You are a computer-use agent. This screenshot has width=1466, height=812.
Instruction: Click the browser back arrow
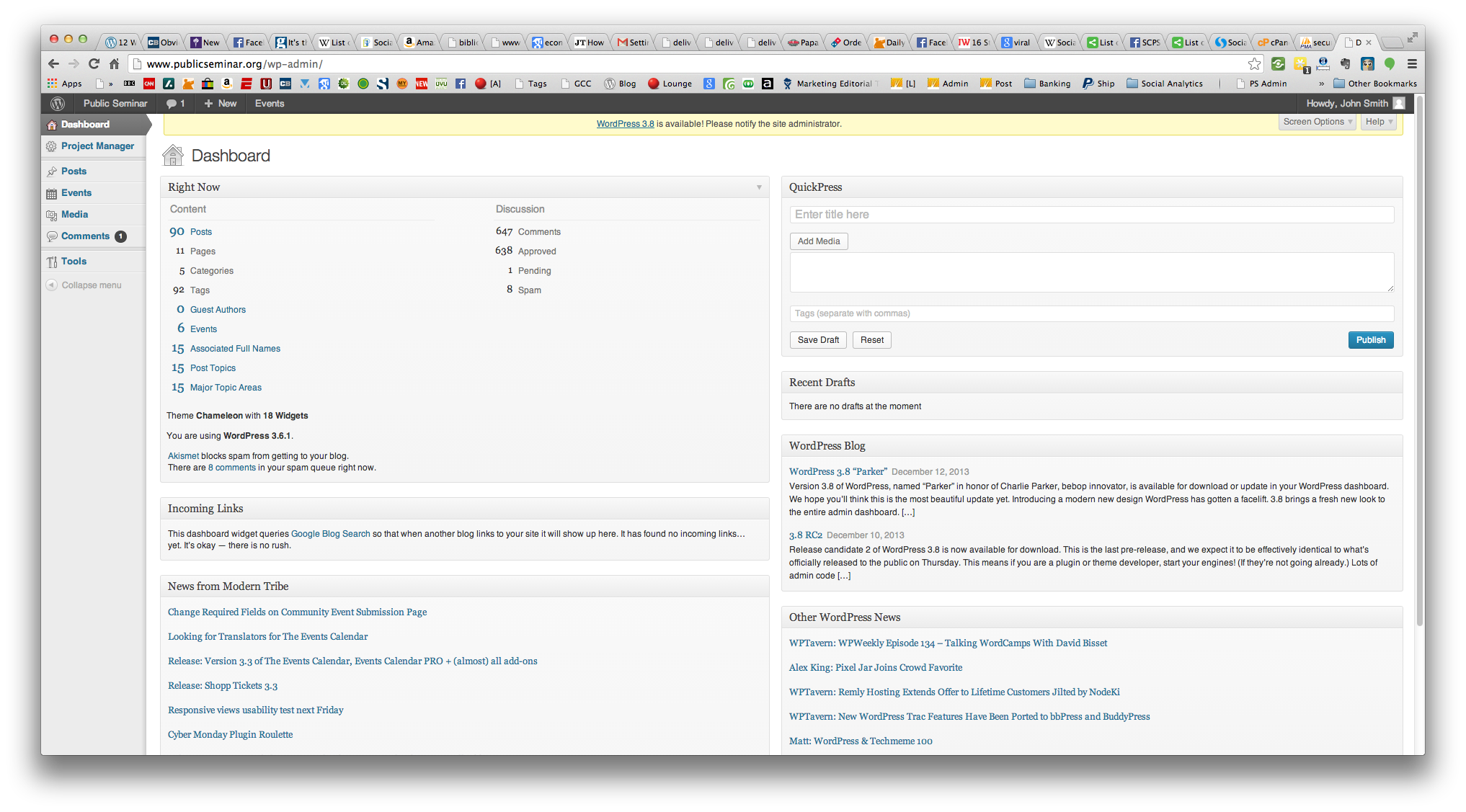[53, 64]
